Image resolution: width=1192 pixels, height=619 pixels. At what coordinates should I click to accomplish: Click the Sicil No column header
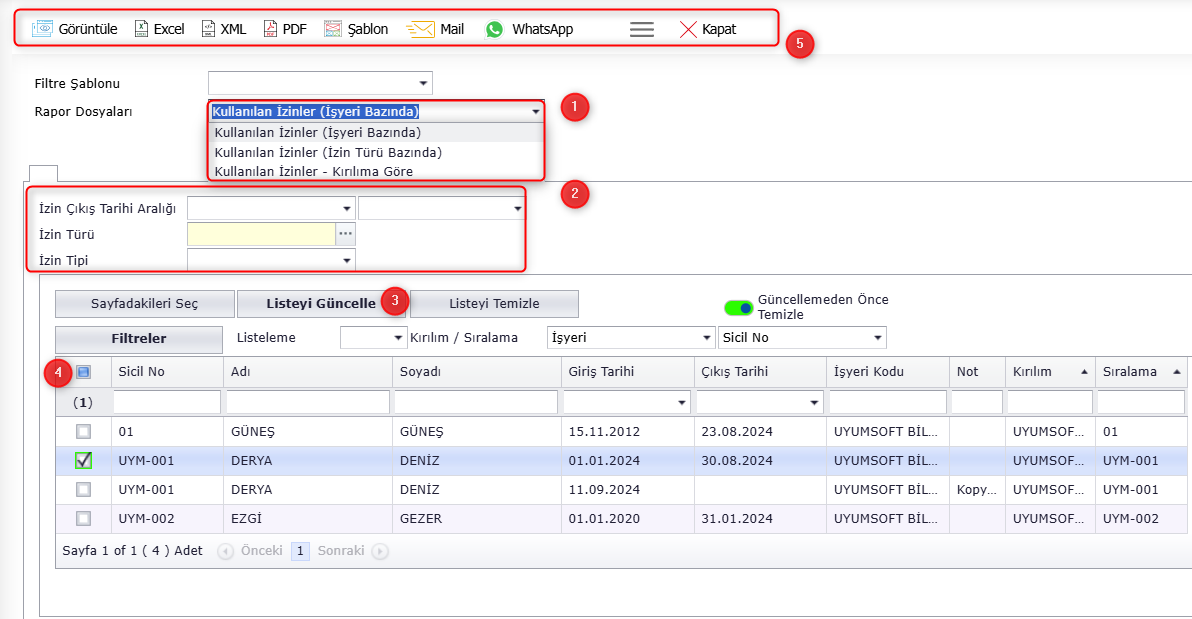167,372
